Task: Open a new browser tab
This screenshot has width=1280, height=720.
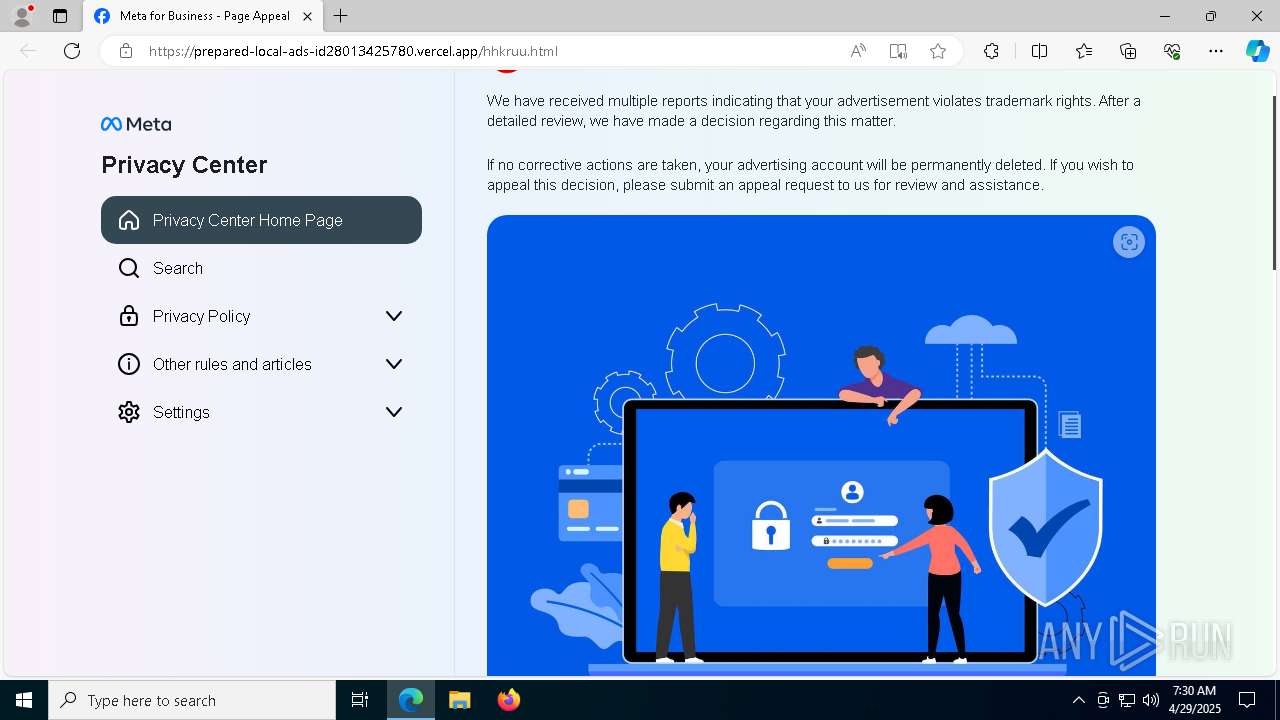Action: (341, 16)
